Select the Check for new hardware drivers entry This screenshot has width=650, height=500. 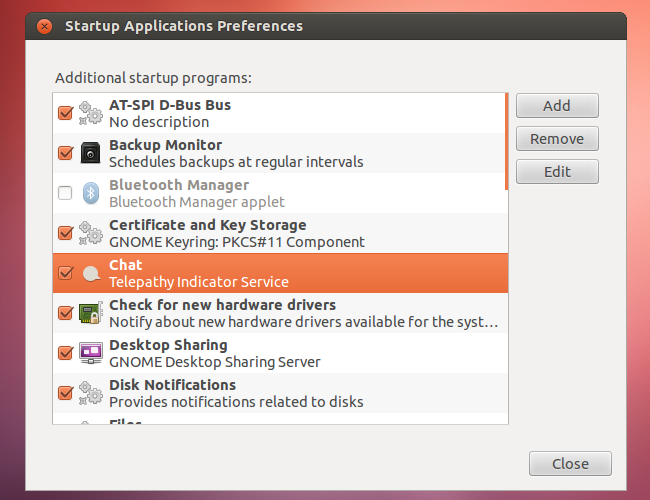[x=300, y=313]
